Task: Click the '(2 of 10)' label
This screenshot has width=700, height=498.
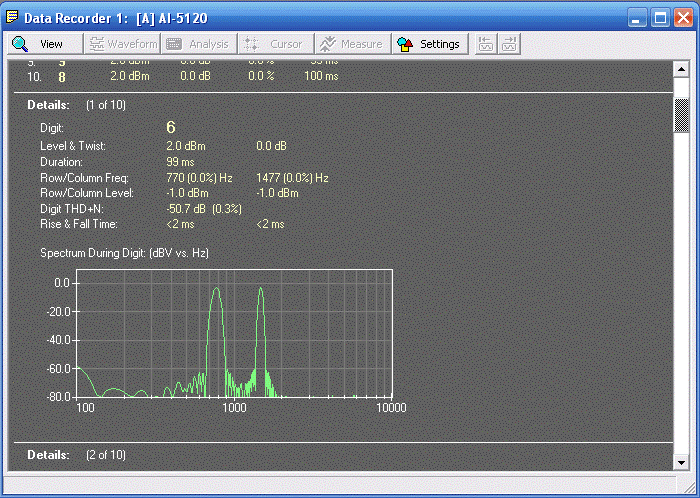Action: click(x=106, y=455)
